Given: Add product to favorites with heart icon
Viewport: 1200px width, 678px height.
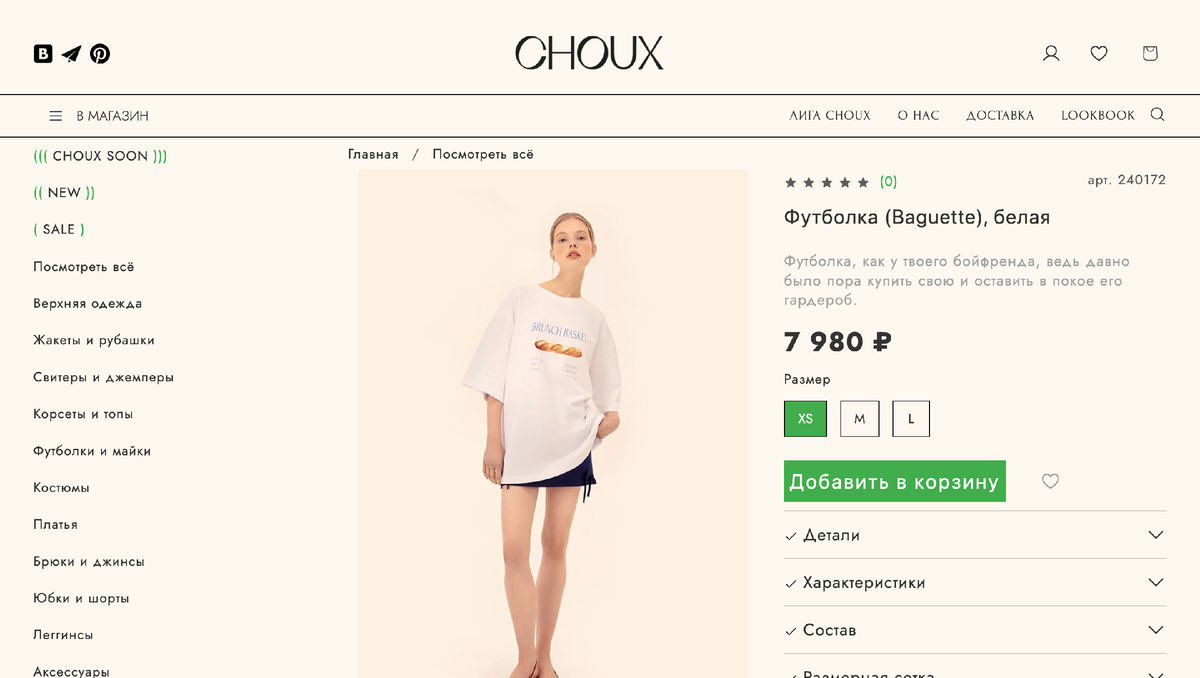Looking at the screenshot, I should click(1050, 481).
